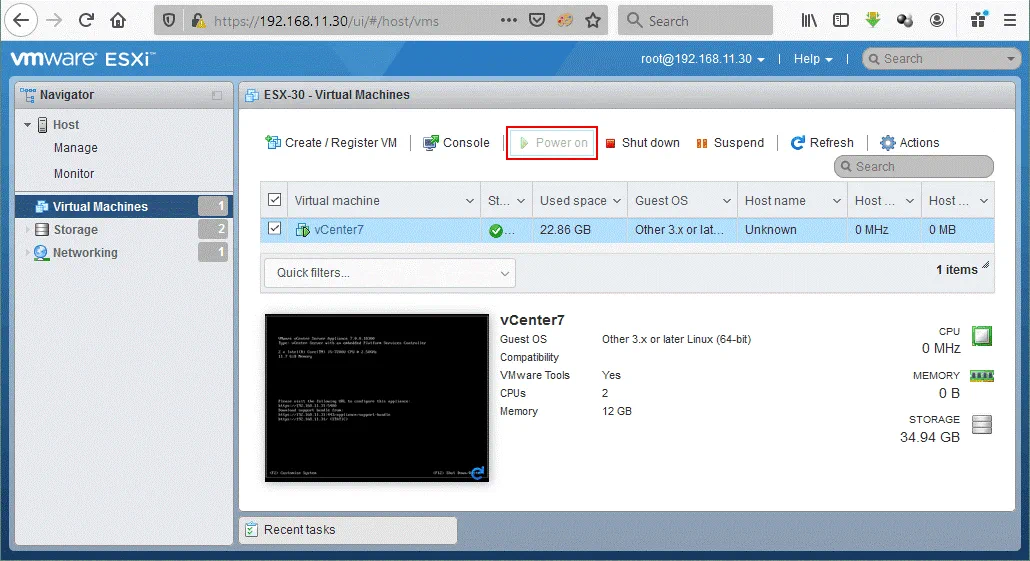Select Monitor under Host

[x=74, y=174]
